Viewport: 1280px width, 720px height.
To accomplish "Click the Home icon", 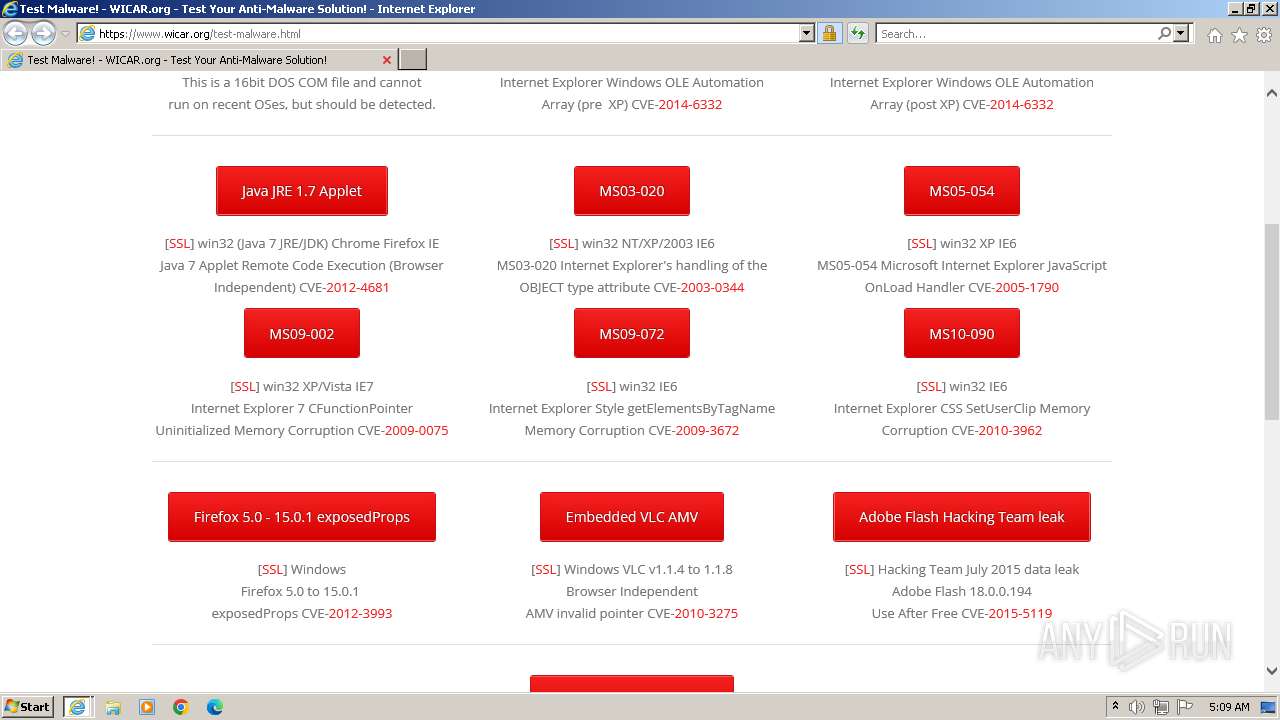I will pyautogui.click(x=1214, y=35).
